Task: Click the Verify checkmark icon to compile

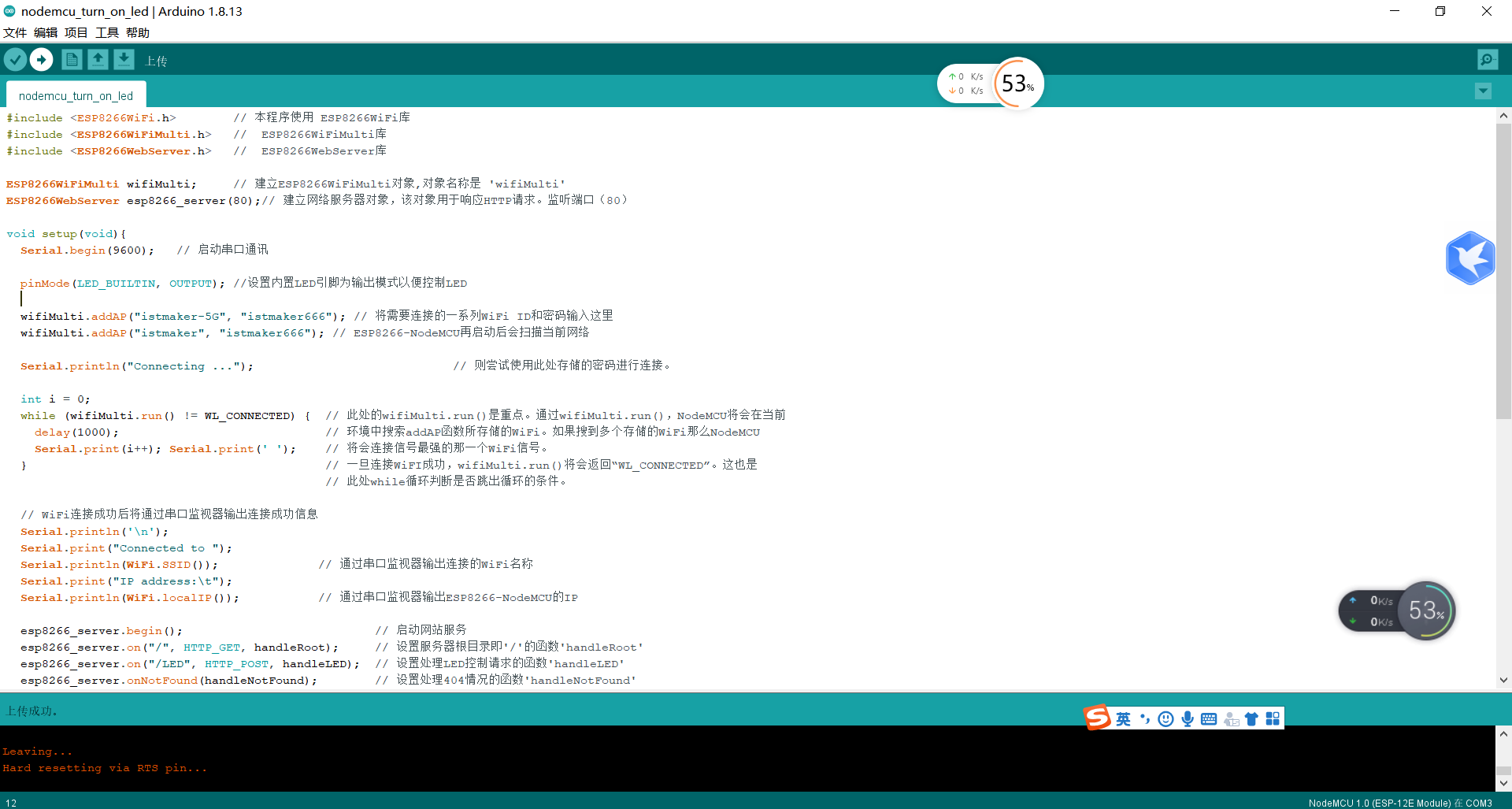Action: tap(16, 59)
